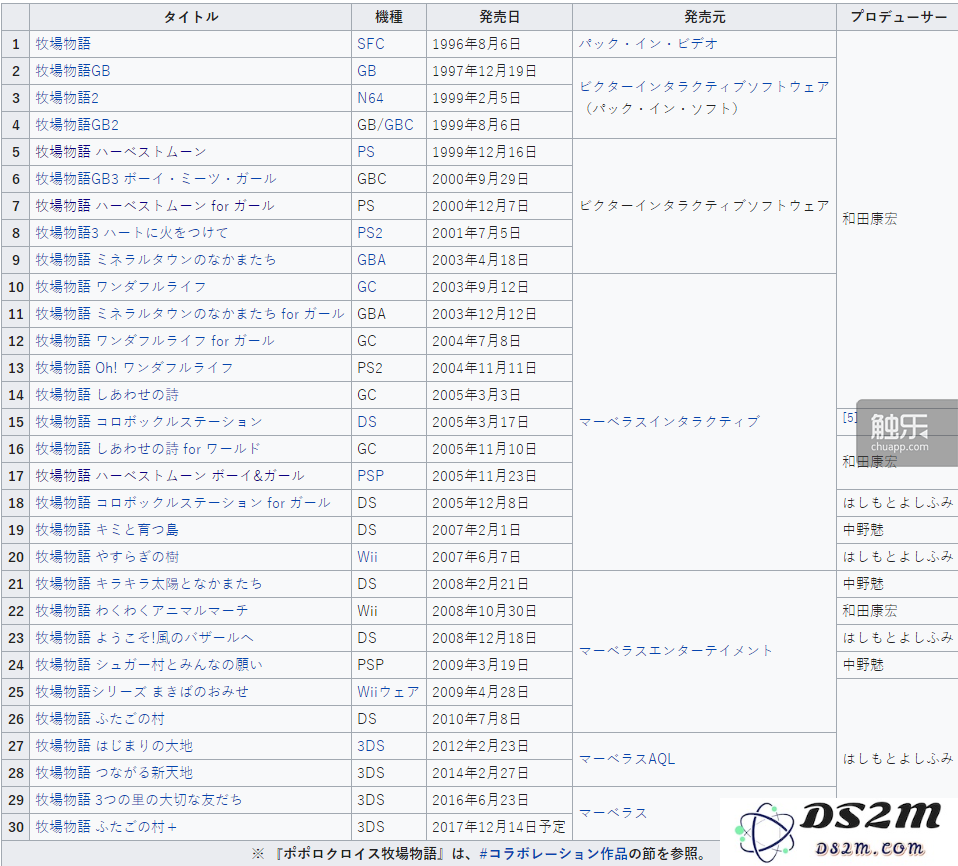Image resolution: width=958 pixels, height=866 pixels.
Task: Open the #コラボレーション作品 section link
Action: tap(554, 854)
